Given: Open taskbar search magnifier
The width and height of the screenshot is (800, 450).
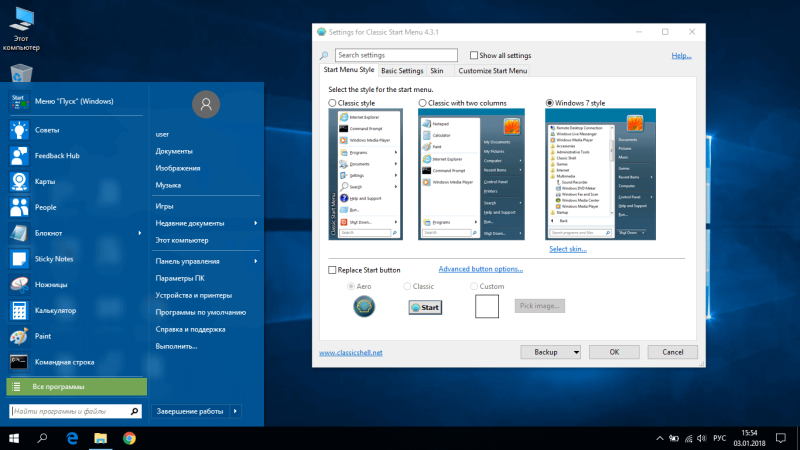Looking at the screenshot, I should pyautogui.click(x=42, y=438).
